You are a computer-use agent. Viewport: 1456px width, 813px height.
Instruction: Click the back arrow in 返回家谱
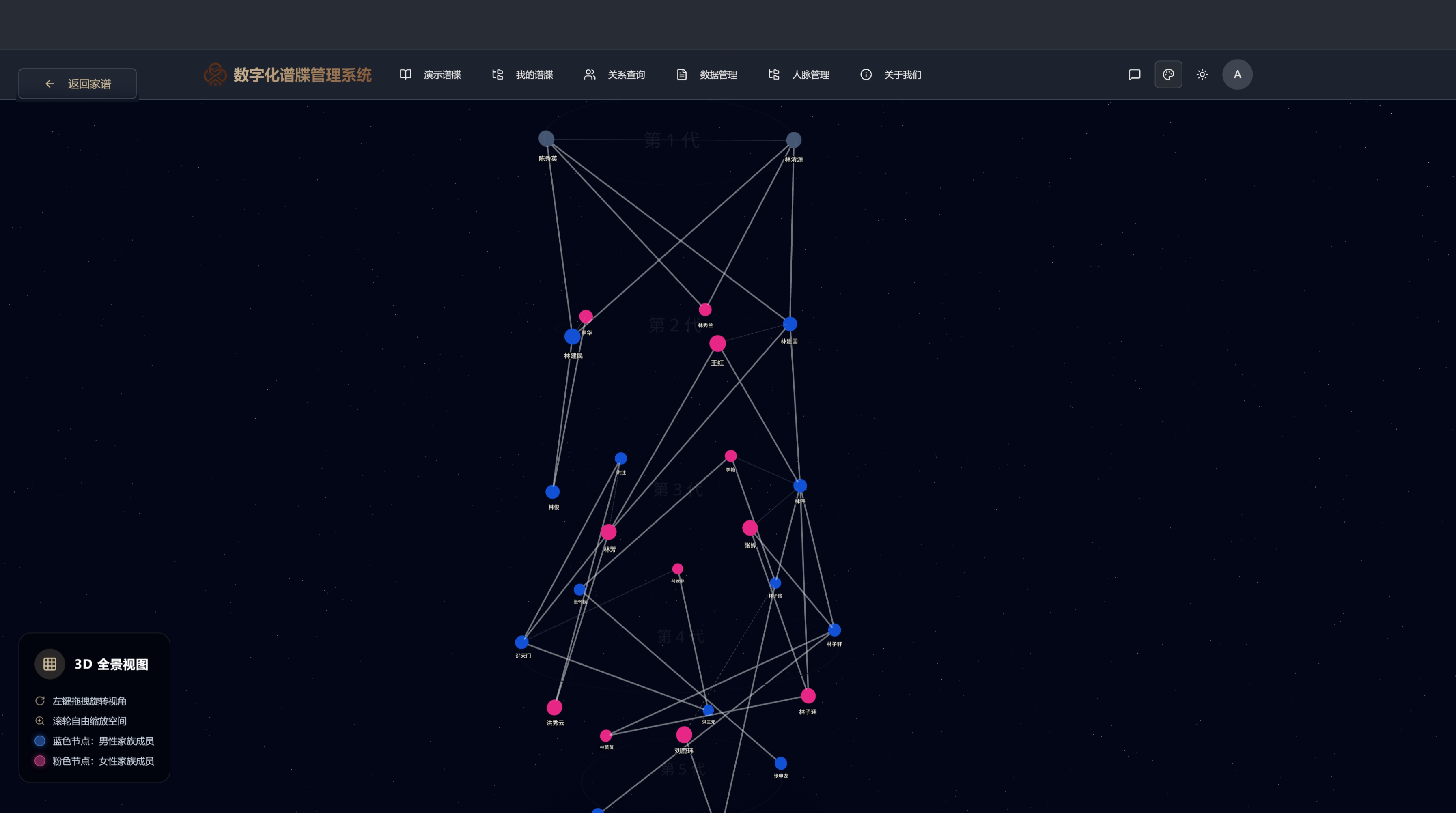click(50, 84)
